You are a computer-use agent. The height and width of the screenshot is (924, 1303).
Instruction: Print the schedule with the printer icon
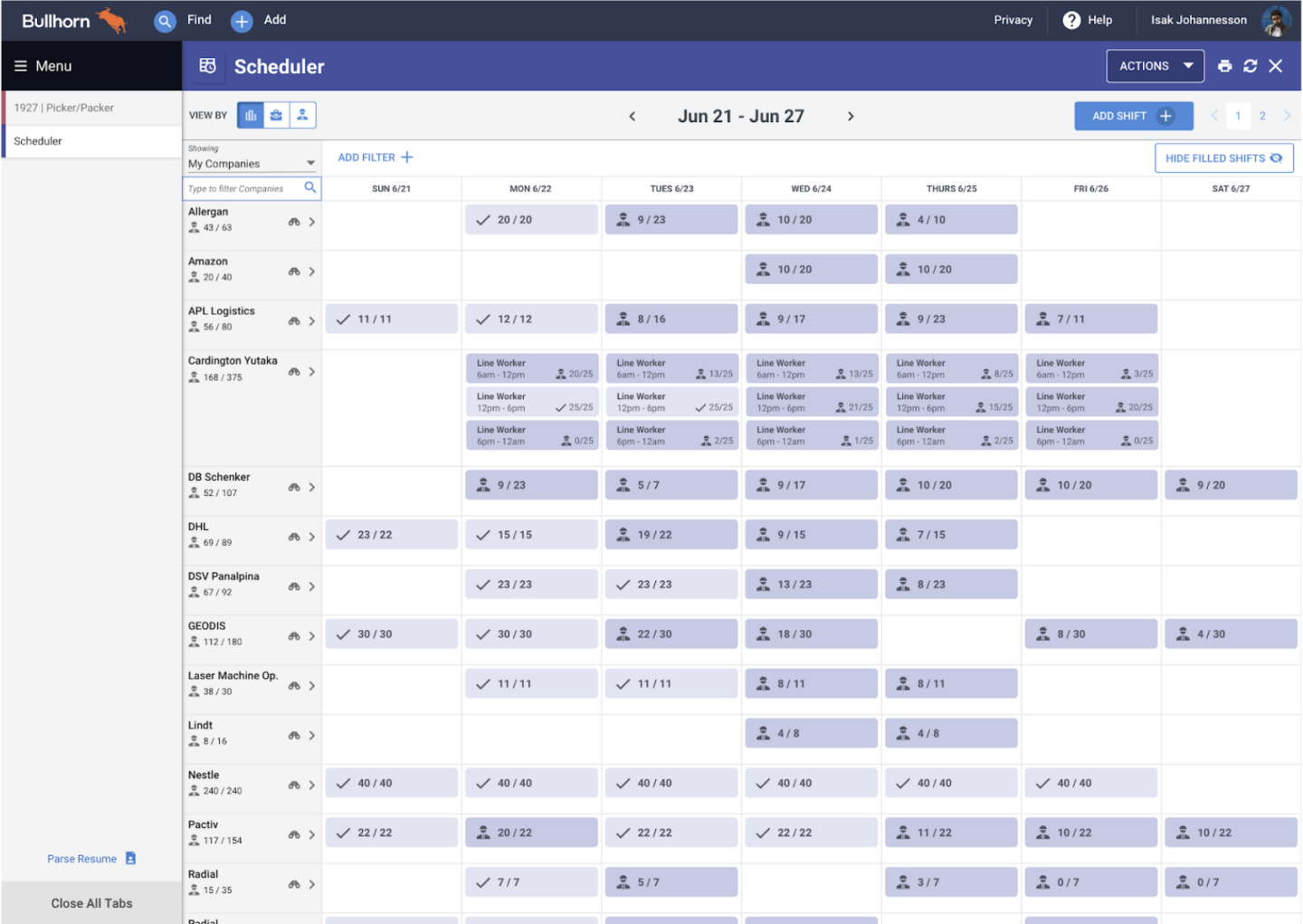point(1225,65)
